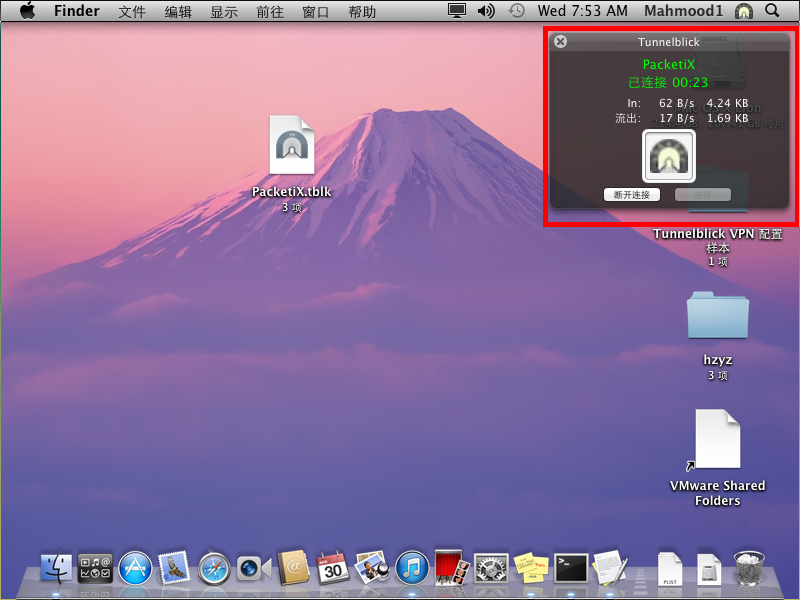
Task: Open iTunes from the Dock
Action: [x=412, y=568]
